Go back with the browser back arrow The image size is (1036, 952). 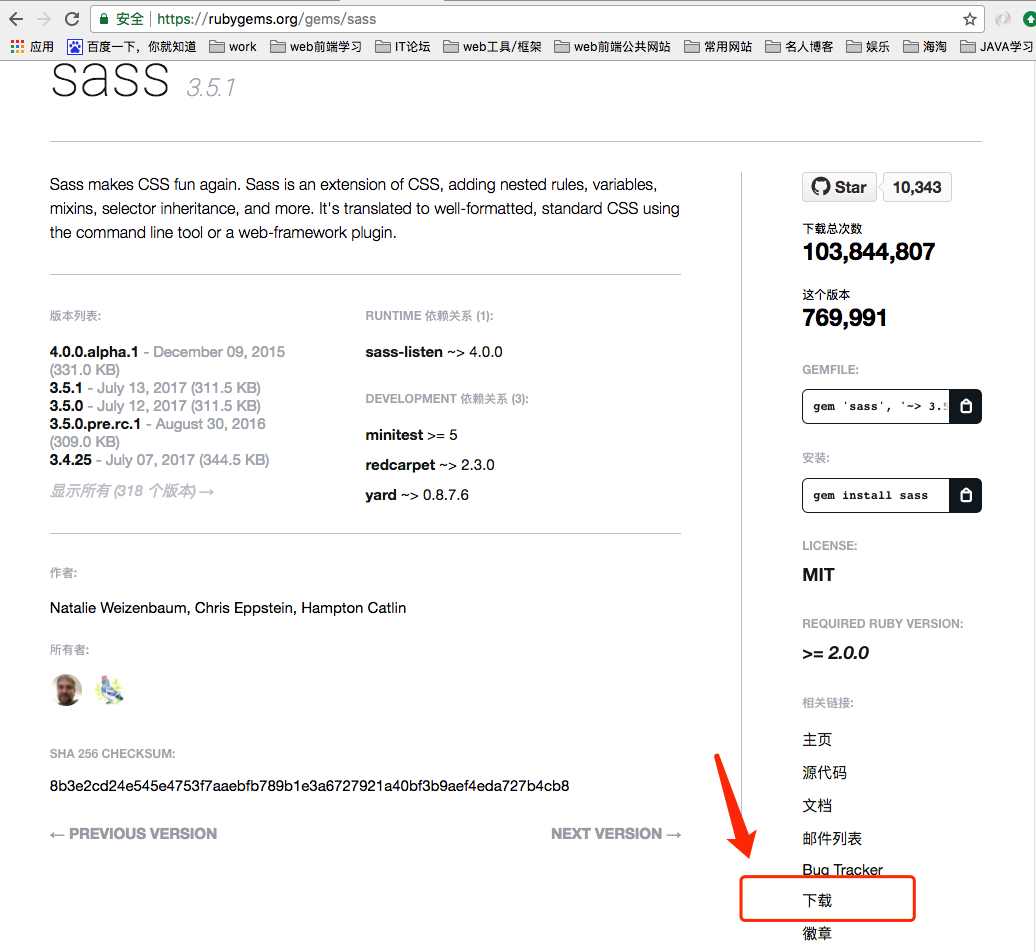[x=17, y=19]
